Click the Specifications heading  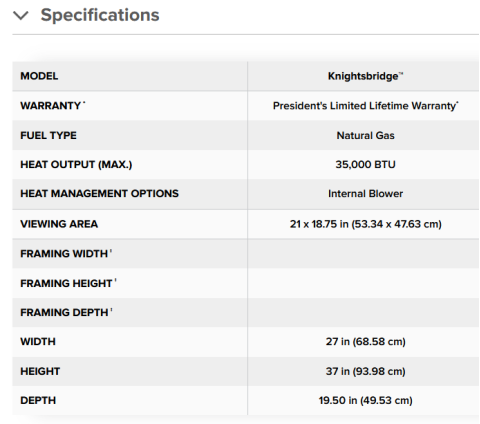(100, 15)
